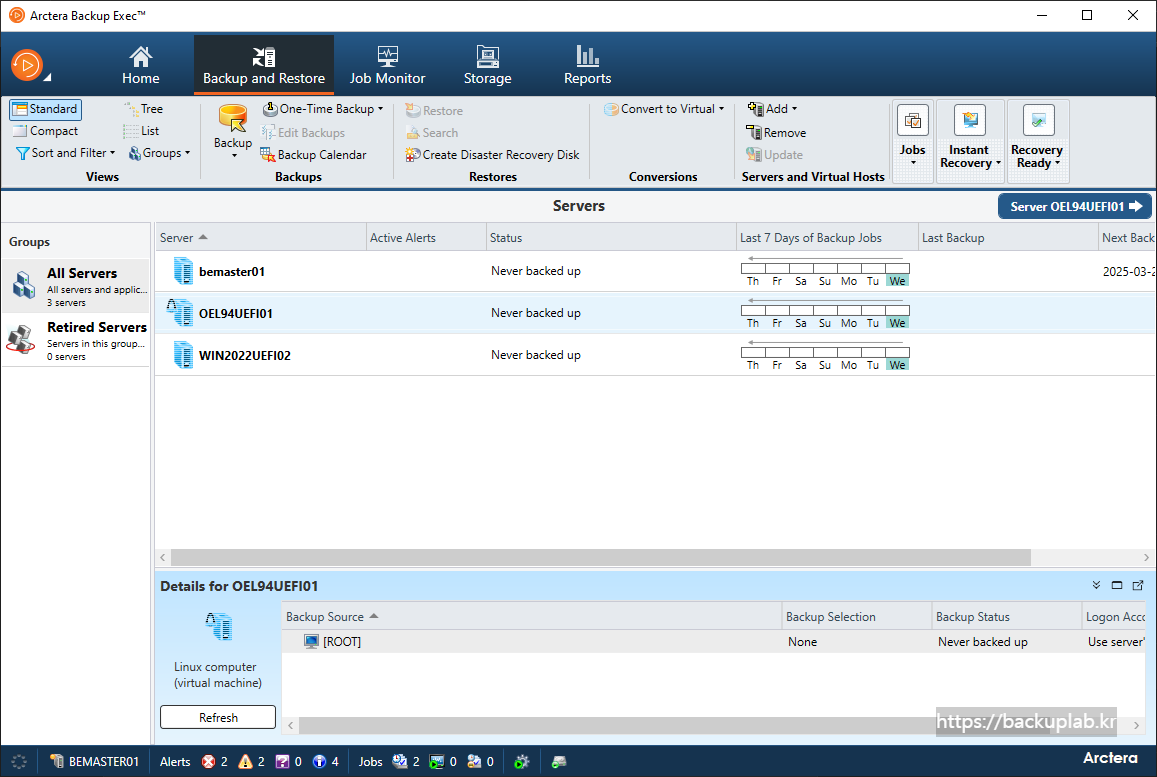Open the Instant Recovery dropdown
Image resolution: width=1157 pixels, height=777 pixels.
point(970,141)
